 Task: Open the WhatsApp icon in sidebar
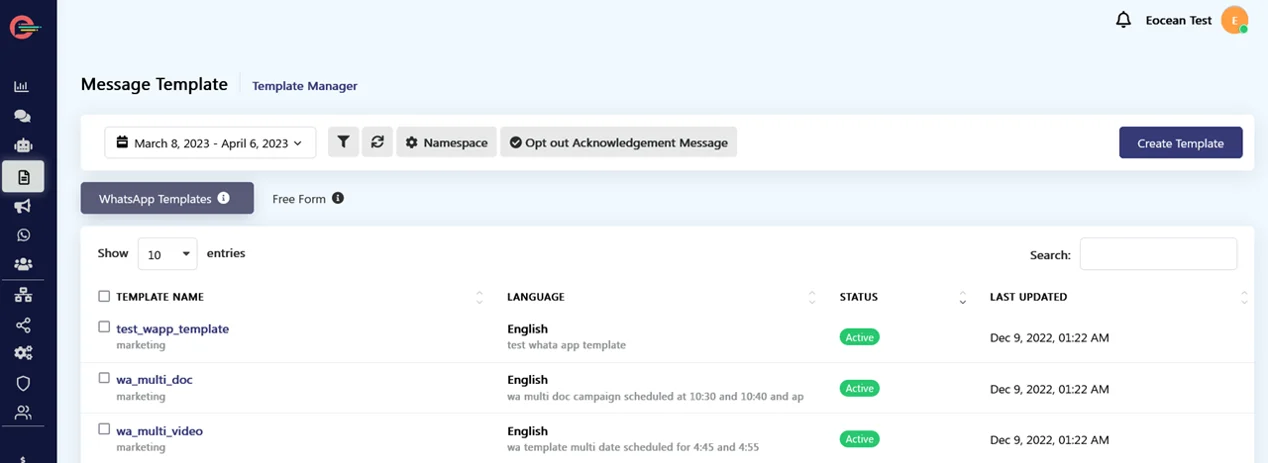coord(22,235)
